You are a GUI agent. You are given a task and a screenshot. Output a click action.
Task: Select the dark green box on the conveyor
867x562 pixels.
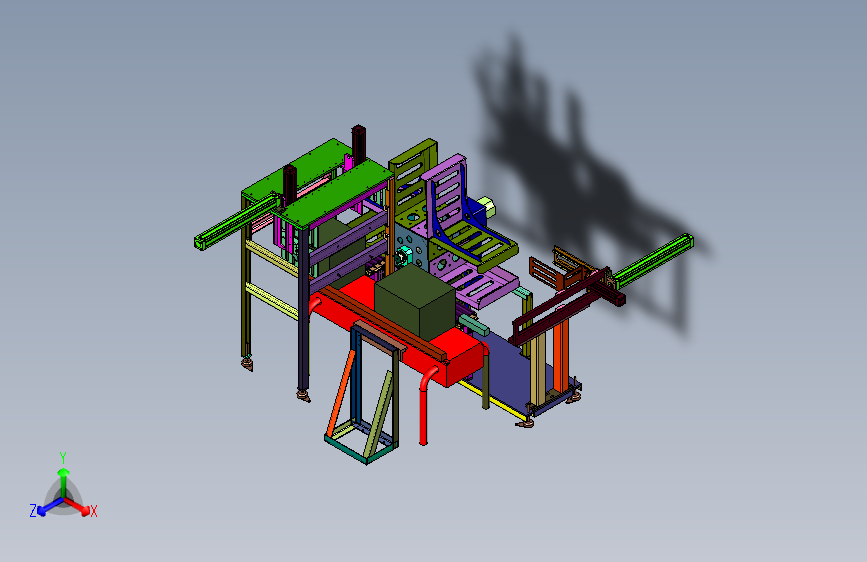pyautogui.click(x=415, y=301)
